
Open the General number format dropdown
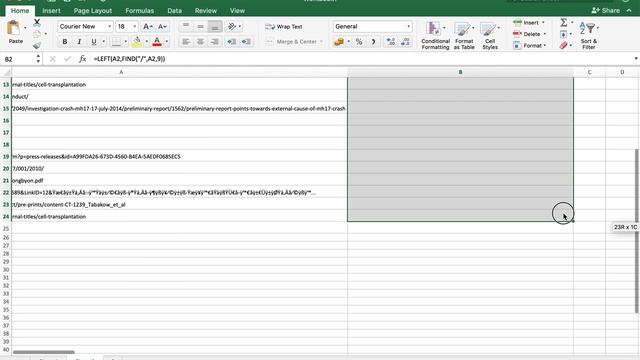pyautogui.click(x=408, y=27)
